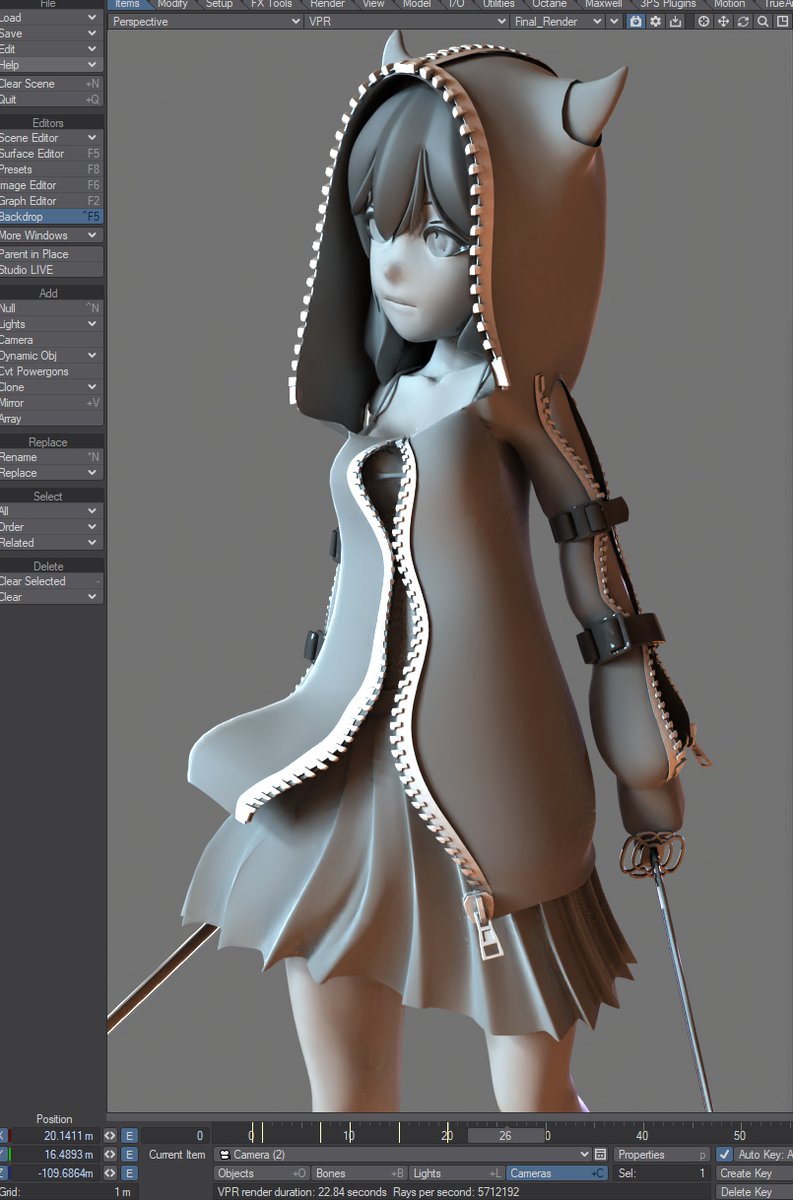Switch to the Utilities tab
This screenshot has width=793, height=1200.
[x=498, y=4]
